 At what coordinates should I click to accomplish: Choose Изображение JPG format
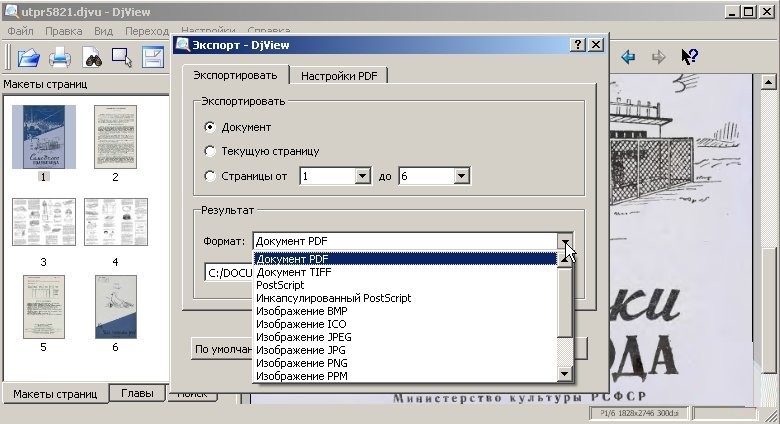405,350
